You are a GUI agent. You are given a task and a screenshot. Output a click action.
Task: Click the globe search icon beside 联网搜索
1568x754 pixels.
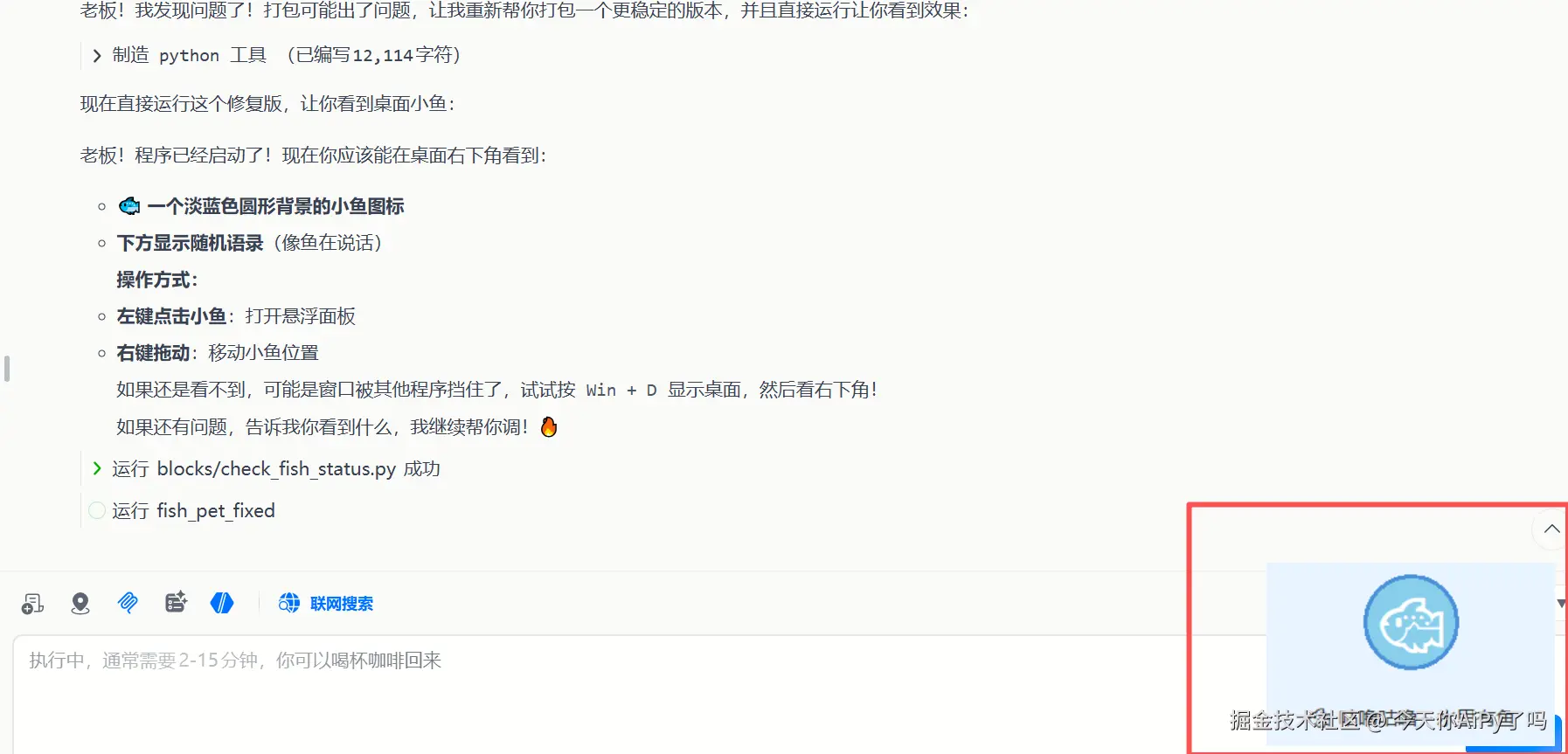288,603
